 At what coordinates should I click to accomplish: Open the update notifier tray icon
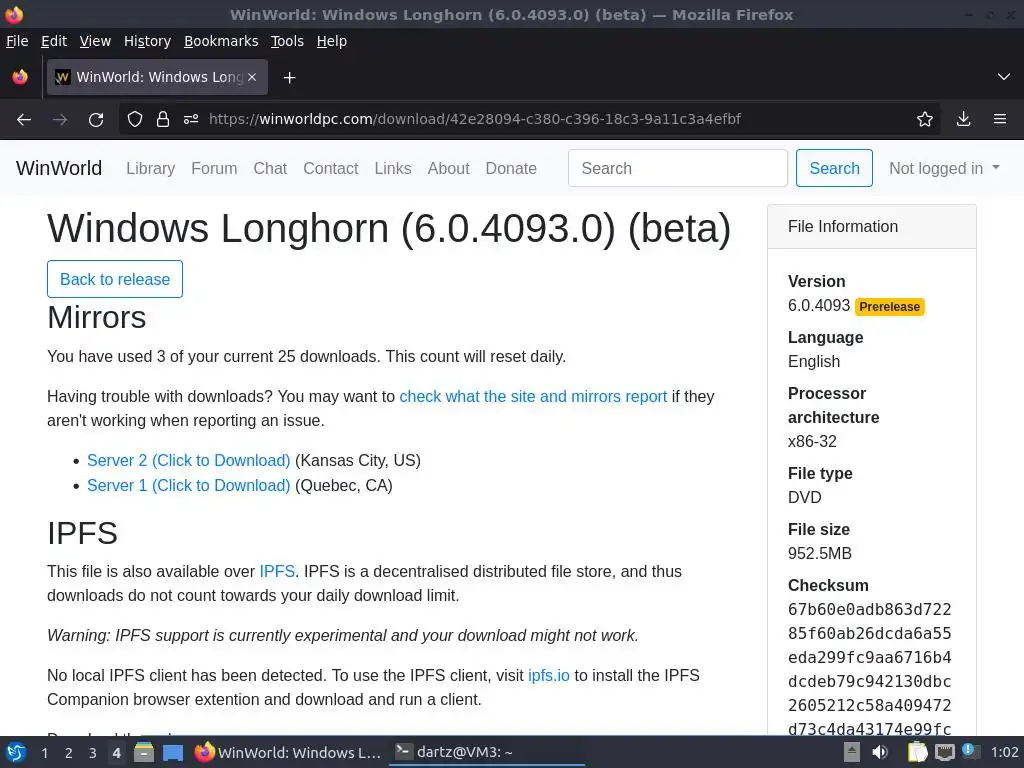click(x=969, y=751)
